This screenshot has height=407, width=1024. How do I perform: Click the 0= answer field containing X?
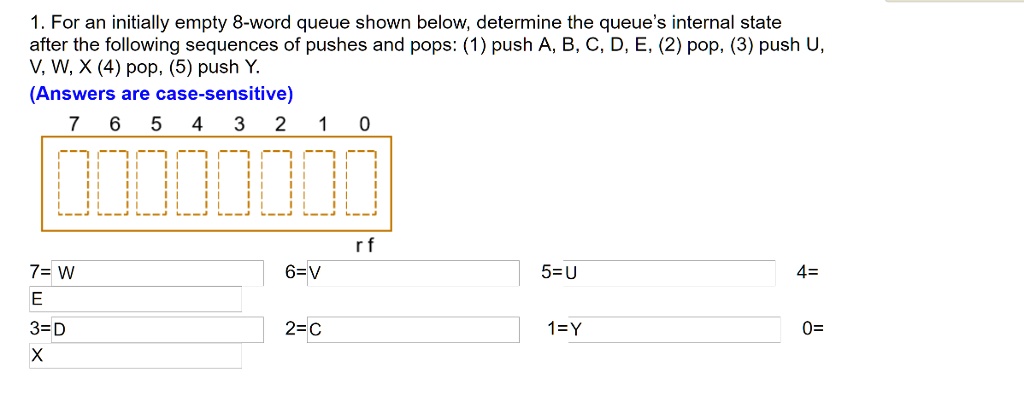pyautogui.click(x=135, y=356)
